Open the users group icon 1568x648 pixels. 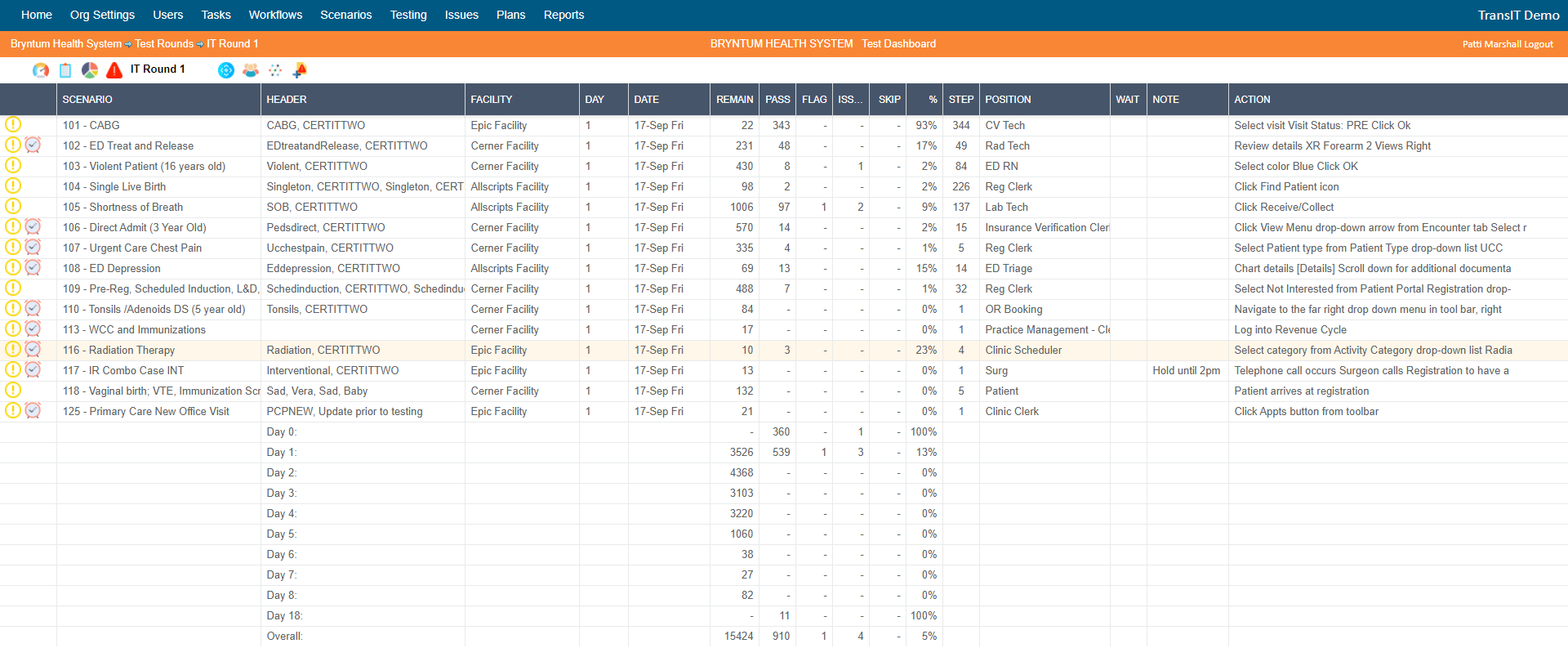click(x=251, y=70)
